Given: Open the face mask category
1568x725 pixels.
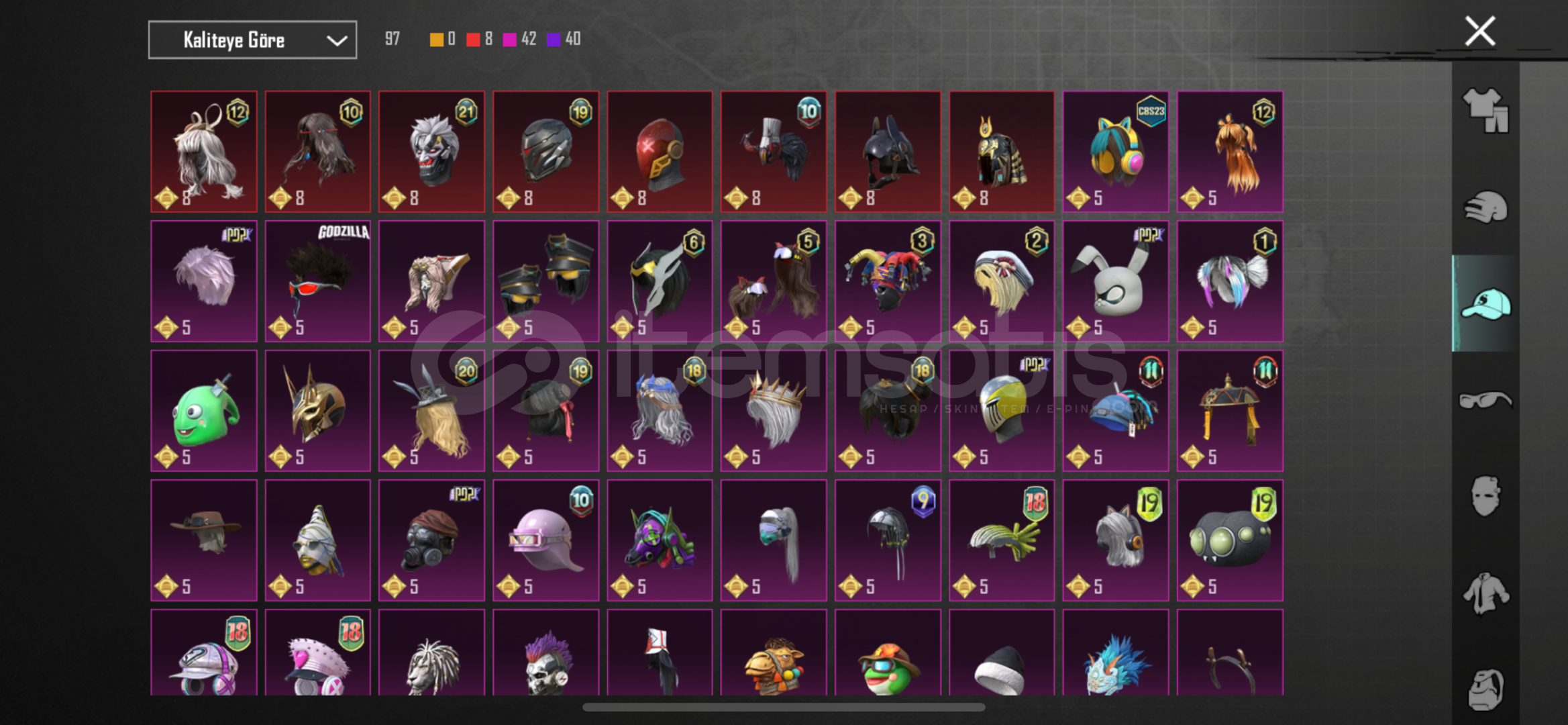Looking at the screenshot, I should point(1485,497).
